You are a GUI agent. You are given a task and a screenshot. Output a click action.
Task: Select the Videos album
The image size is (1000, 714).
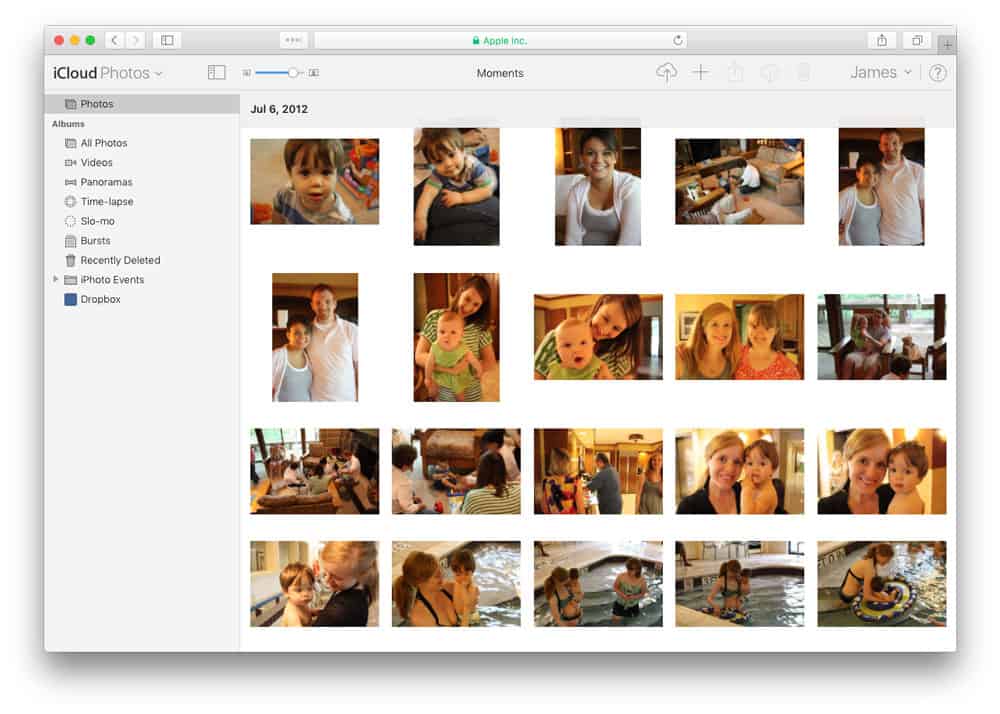pos(96,162)
